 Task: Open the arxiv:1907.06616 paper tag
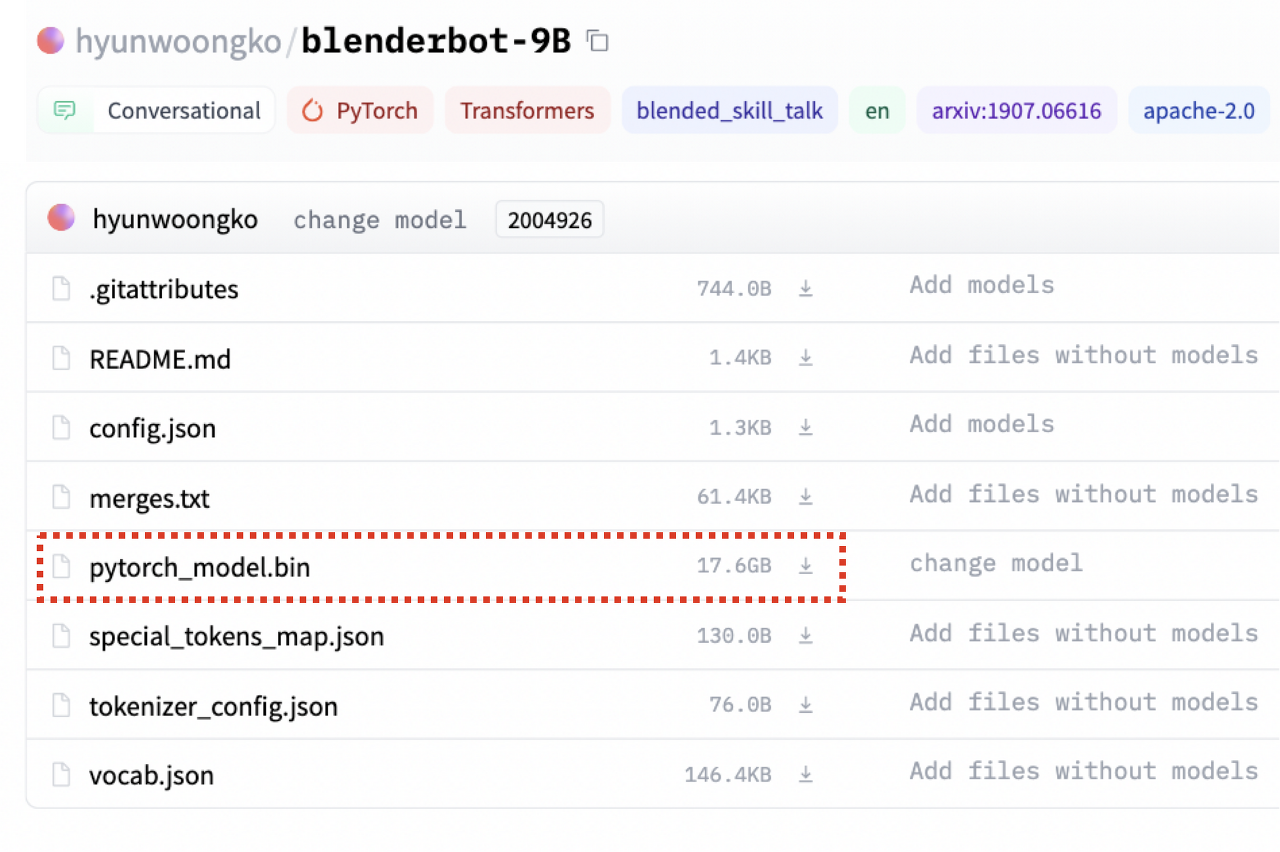[1017, 110]
